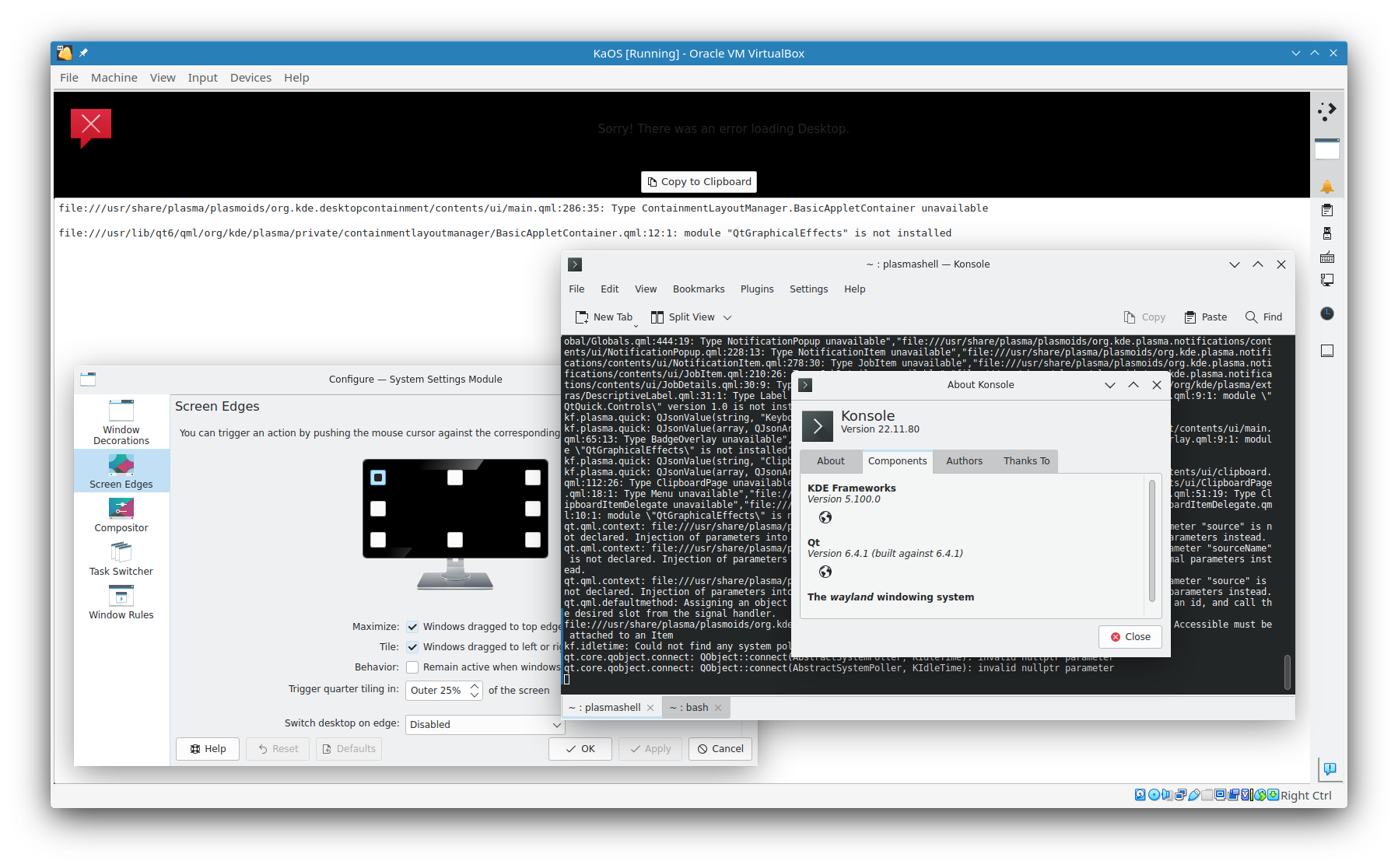Select Task Switcher in the settings sidebar
The height and width of the screenshot is (868, 1398).
[x=121, y=558]
